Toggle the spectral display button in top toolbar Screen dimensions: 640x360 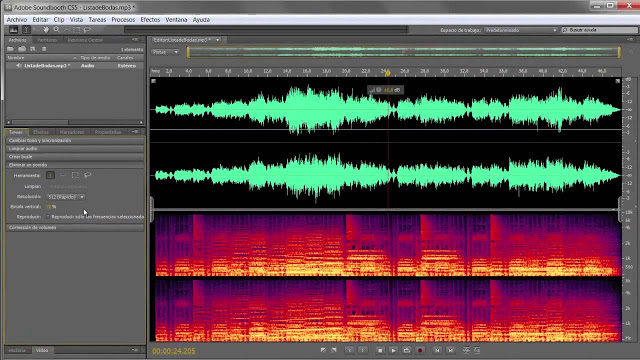[x=13, y=30]
